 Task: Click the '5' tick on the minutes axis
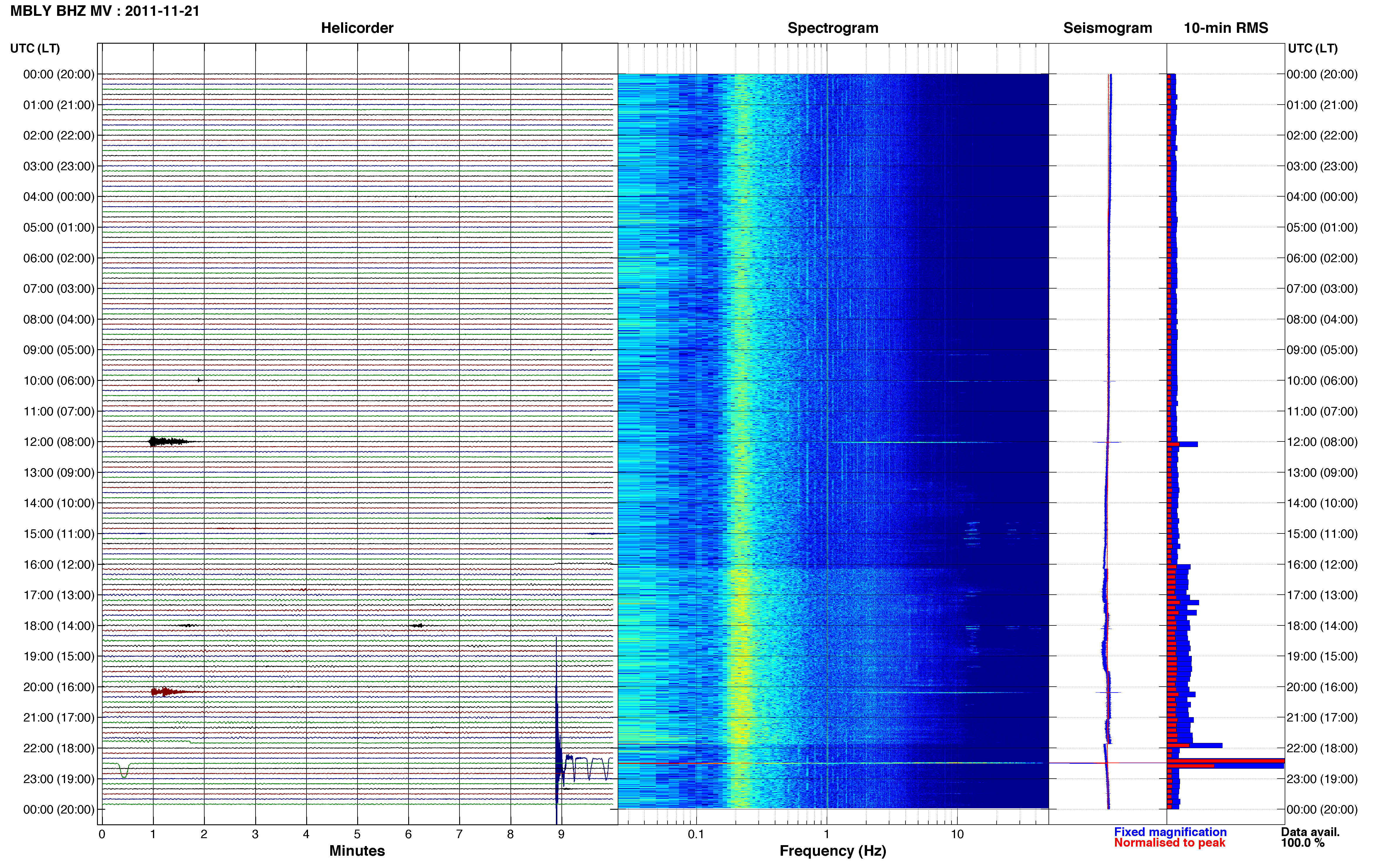357,834
